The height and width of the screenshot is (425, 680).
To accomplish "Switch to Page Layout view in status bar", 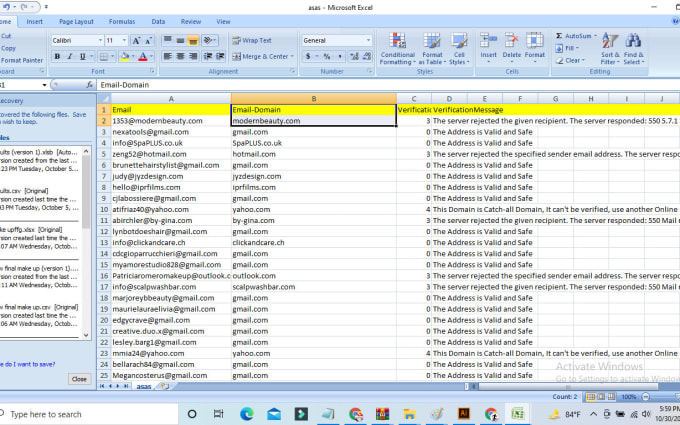I will 601,397.
